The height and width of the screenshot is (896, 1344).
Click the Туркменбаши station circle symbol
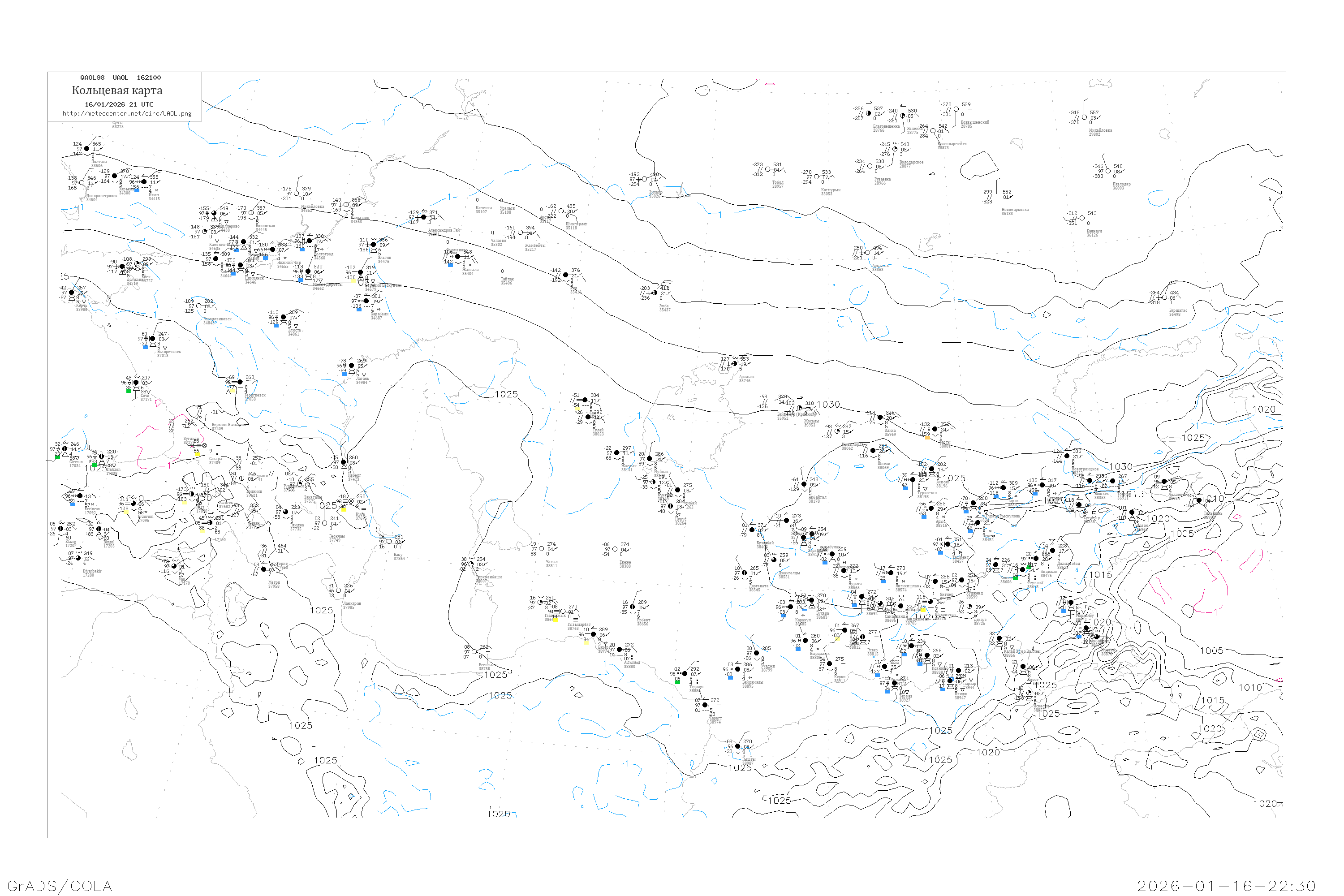click(x=471, y=564)
